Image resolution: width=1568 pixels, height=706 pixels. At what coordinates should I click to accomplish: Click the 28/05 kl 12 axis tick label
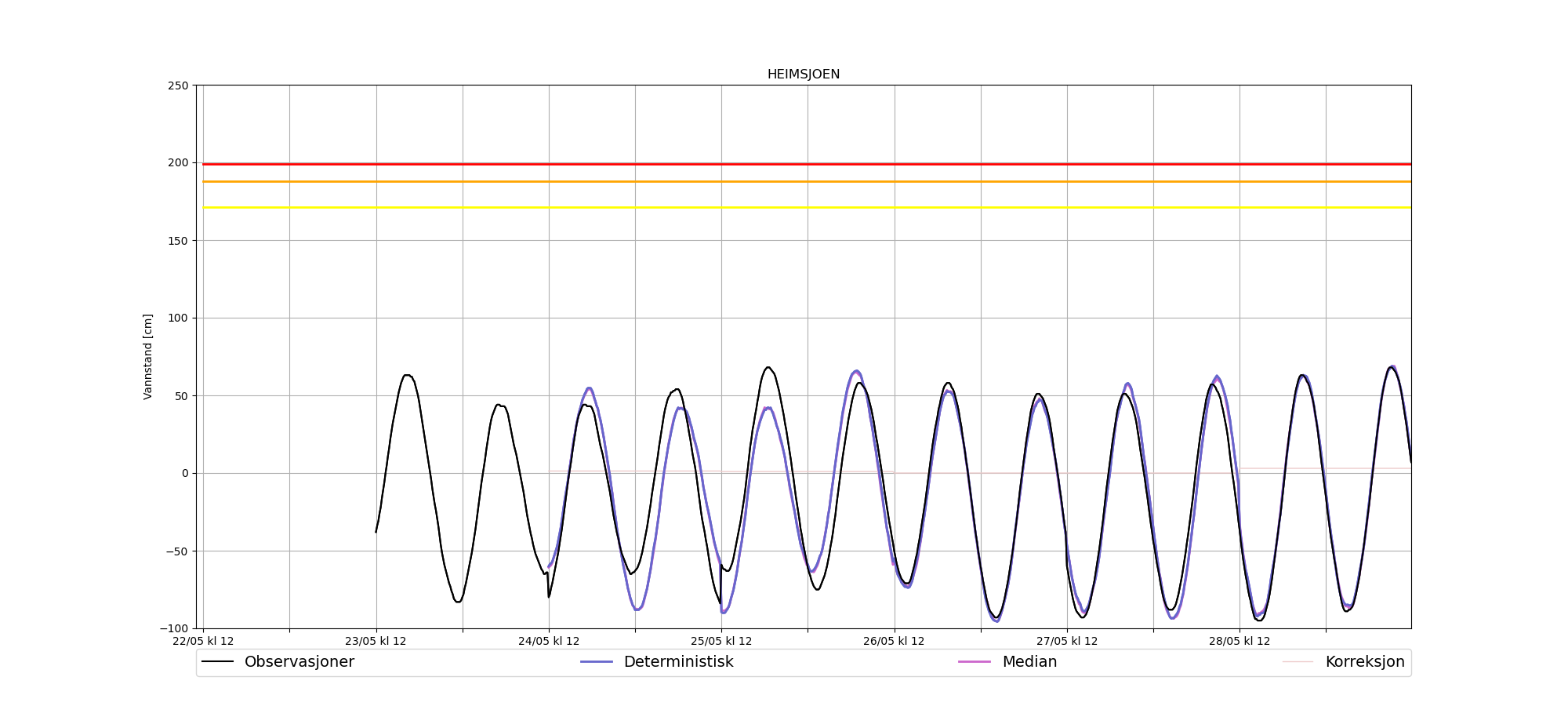pos(1240,641)
